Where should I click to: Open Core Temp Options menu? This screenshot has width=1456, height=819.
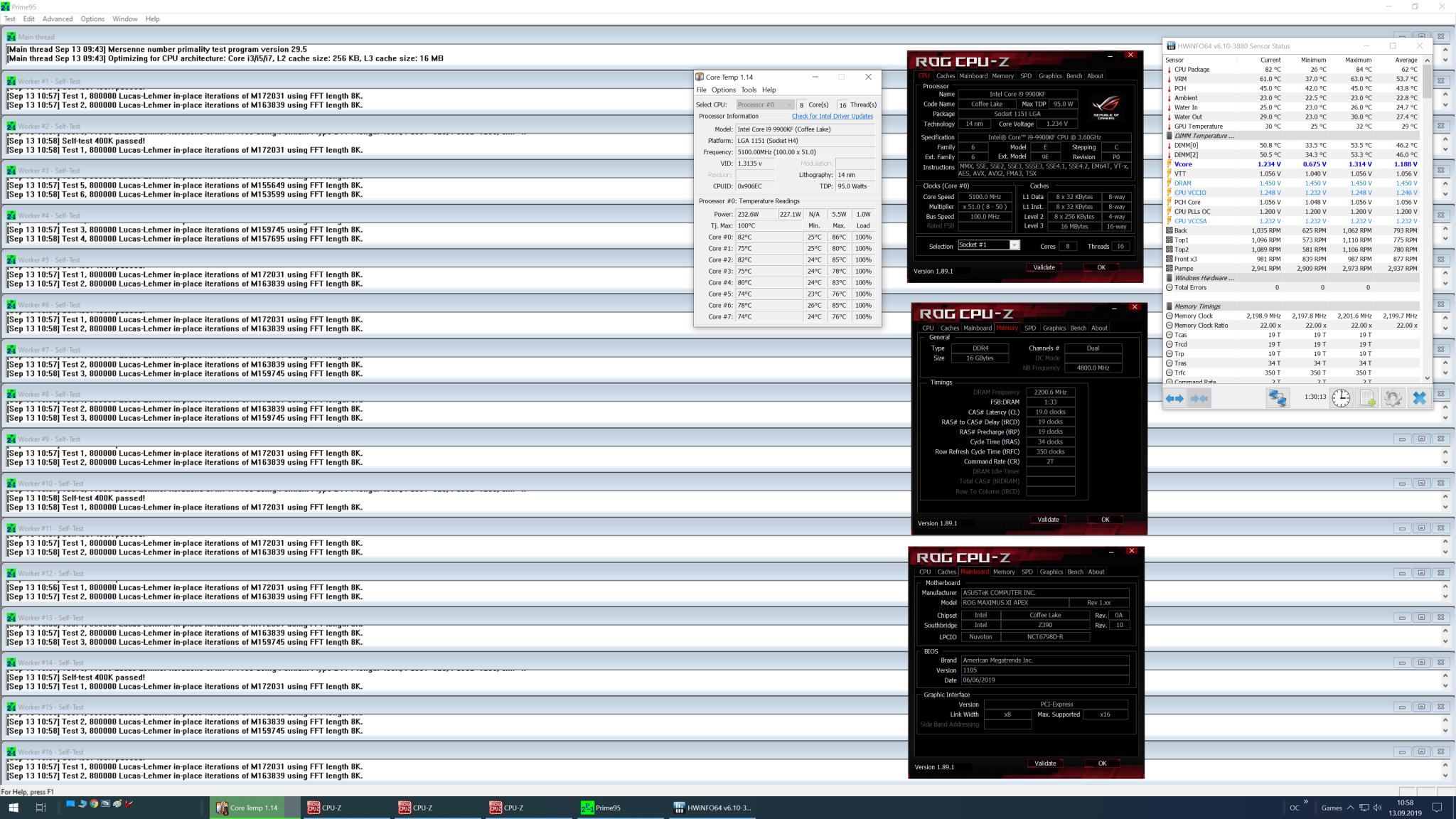click(723, 90)
